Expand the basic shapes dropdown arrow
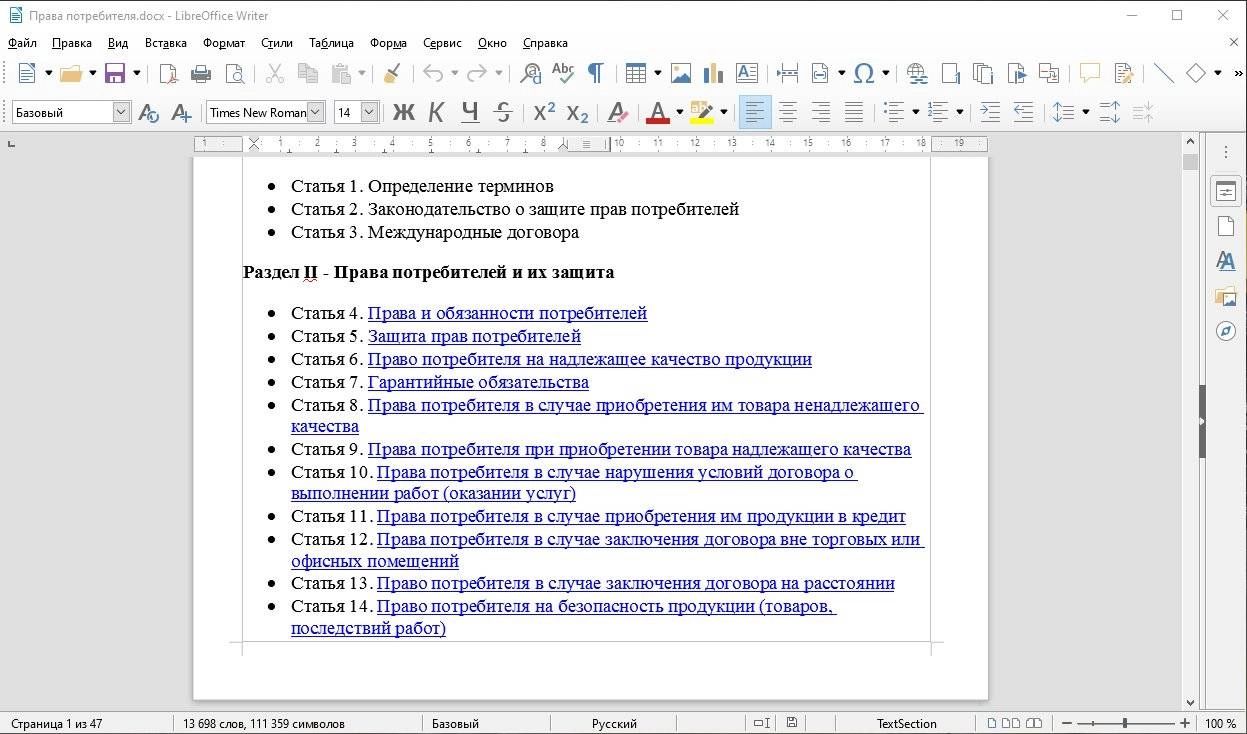This screenshot has height=734, width=1247. pos(1217,73)
